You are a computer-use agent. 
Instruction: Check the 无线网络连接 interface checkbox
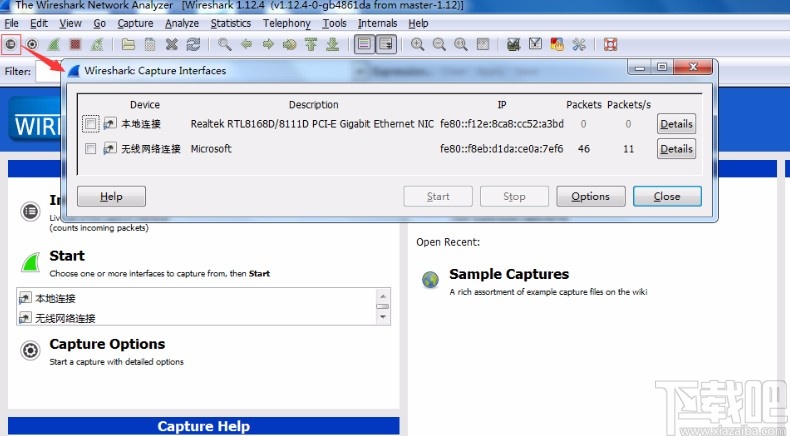(91, 149)
